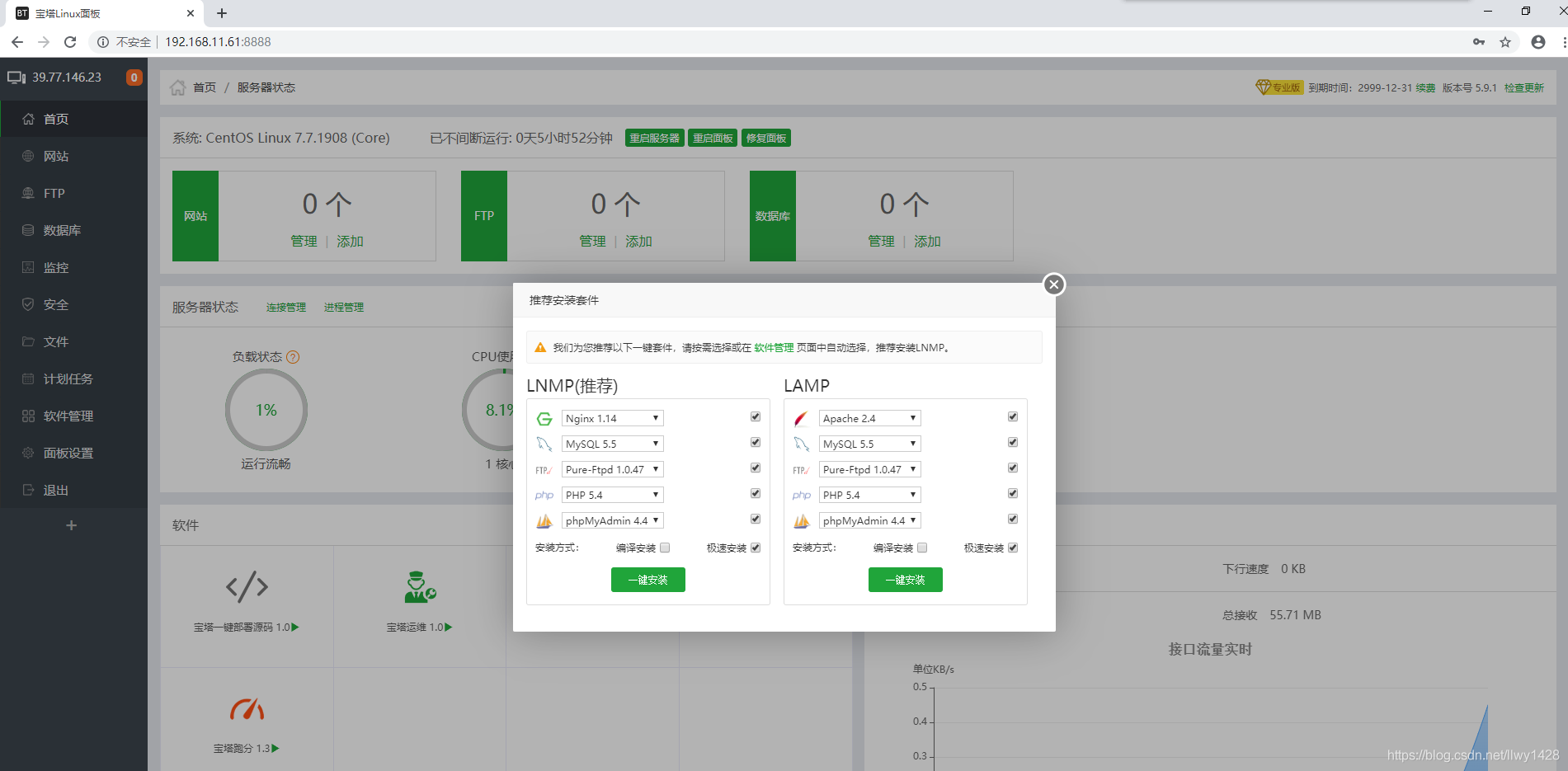Open Apache 2.4 version dropdown
The height and width of the screenshot is (771, 1568).
(870, 419)
